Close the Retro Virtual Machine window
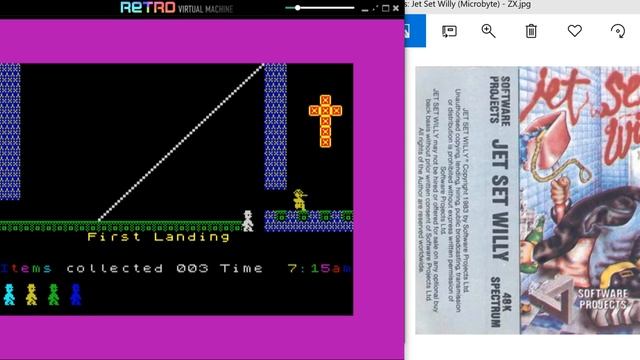Image resolution: width=640 pixels, height=360 pixels. [396, 8]
